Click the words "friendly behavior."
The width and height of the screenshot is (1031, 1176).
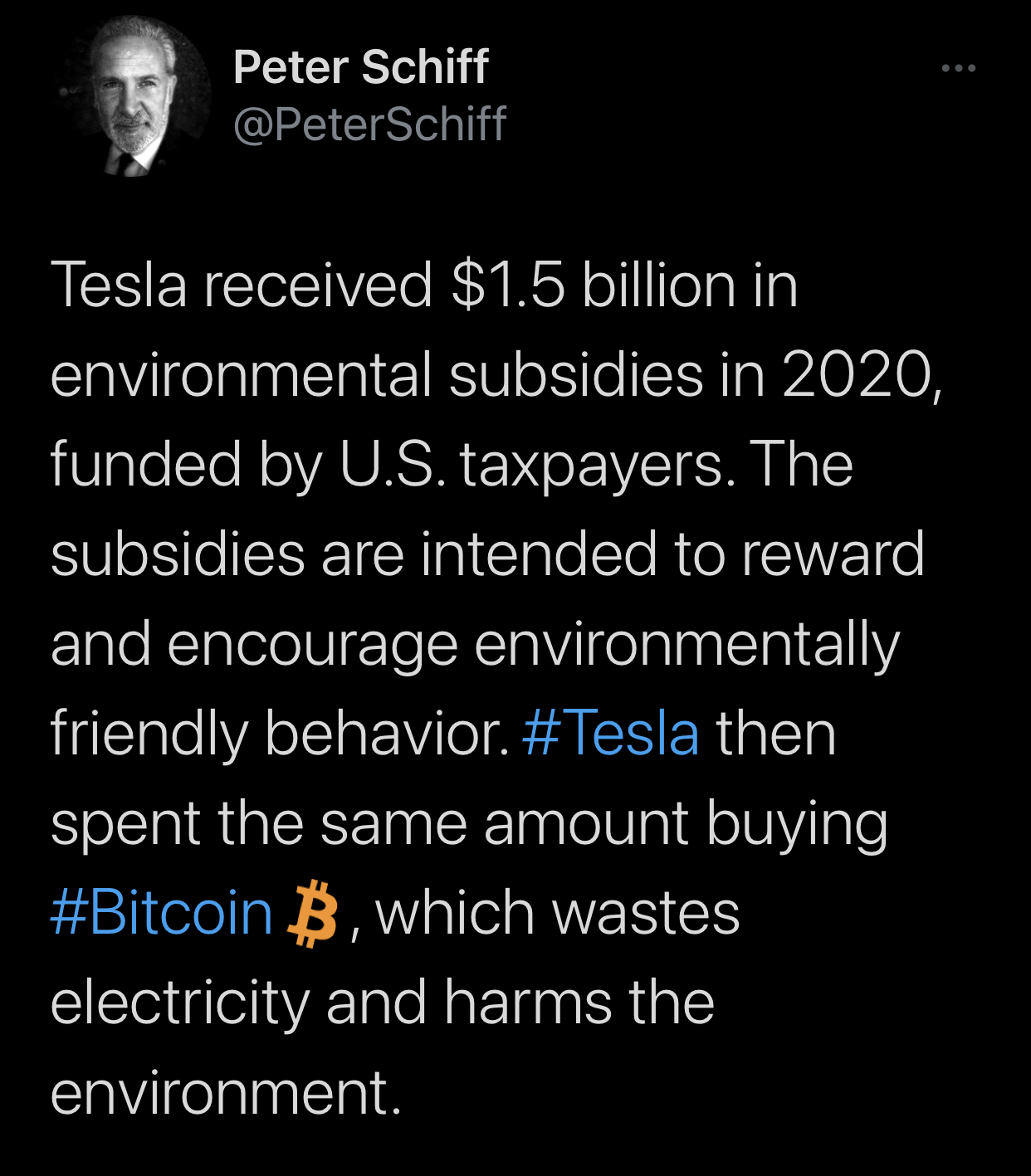[x=281, y=734]
